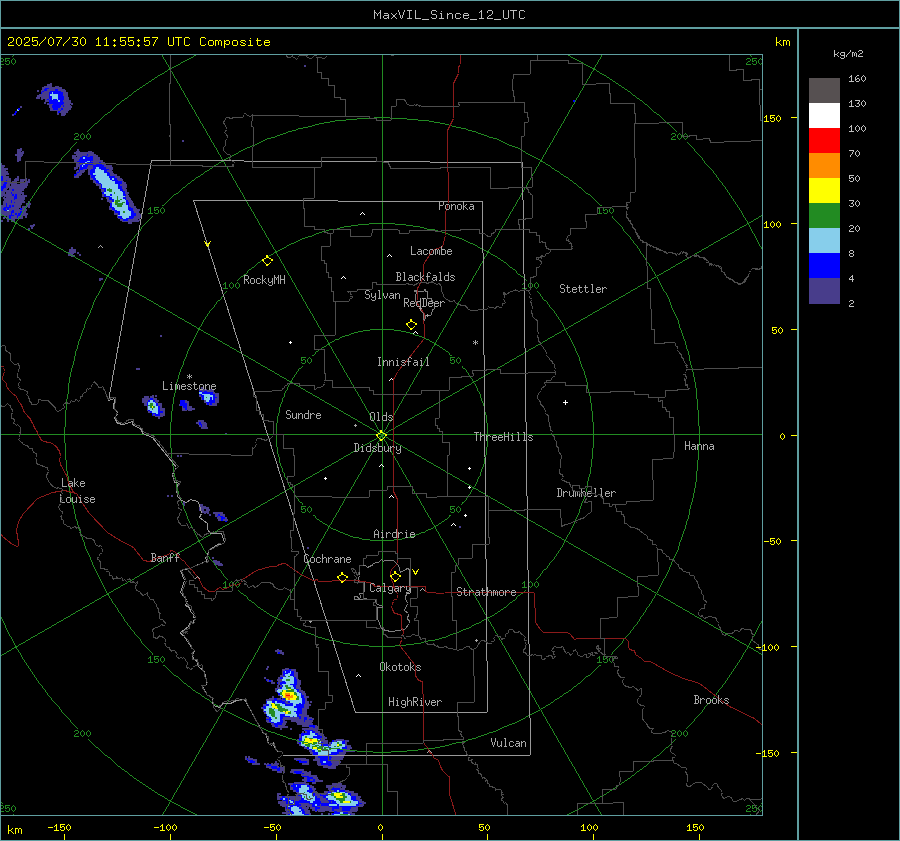Click the asterisk marker east of Innisfail
Viewport: 900px width, 841px height.
[x=475, y=343]
